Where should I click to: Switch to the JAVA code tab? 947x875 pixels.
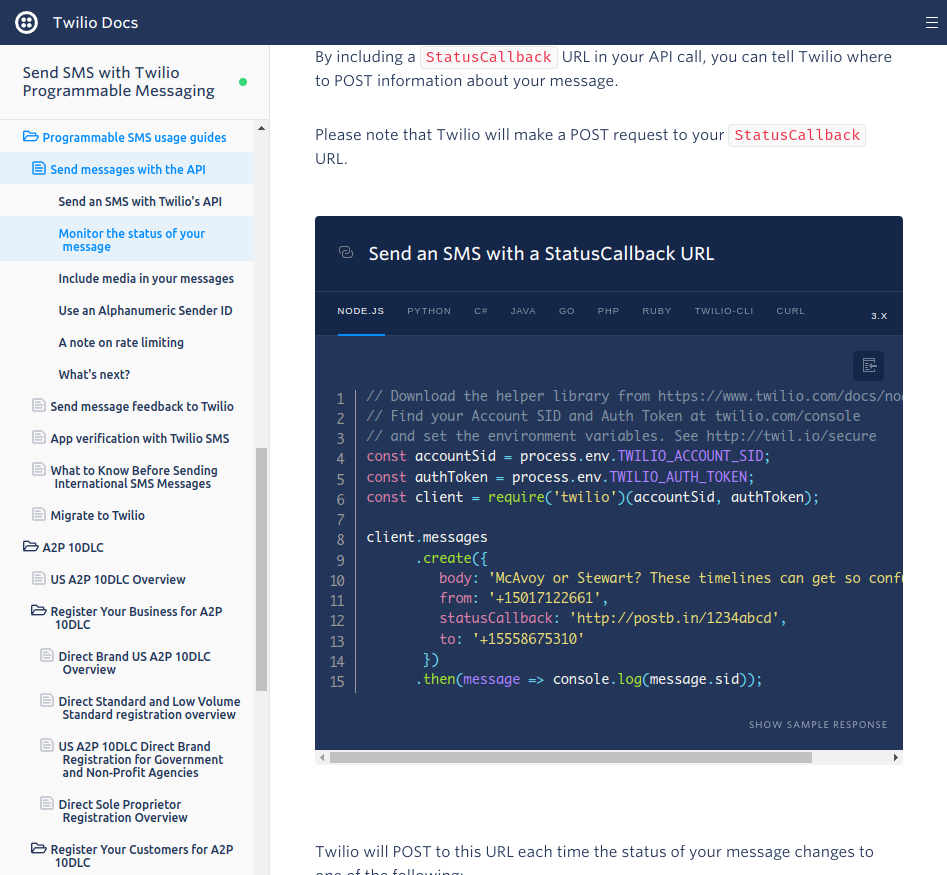click(x=523, y=311)
